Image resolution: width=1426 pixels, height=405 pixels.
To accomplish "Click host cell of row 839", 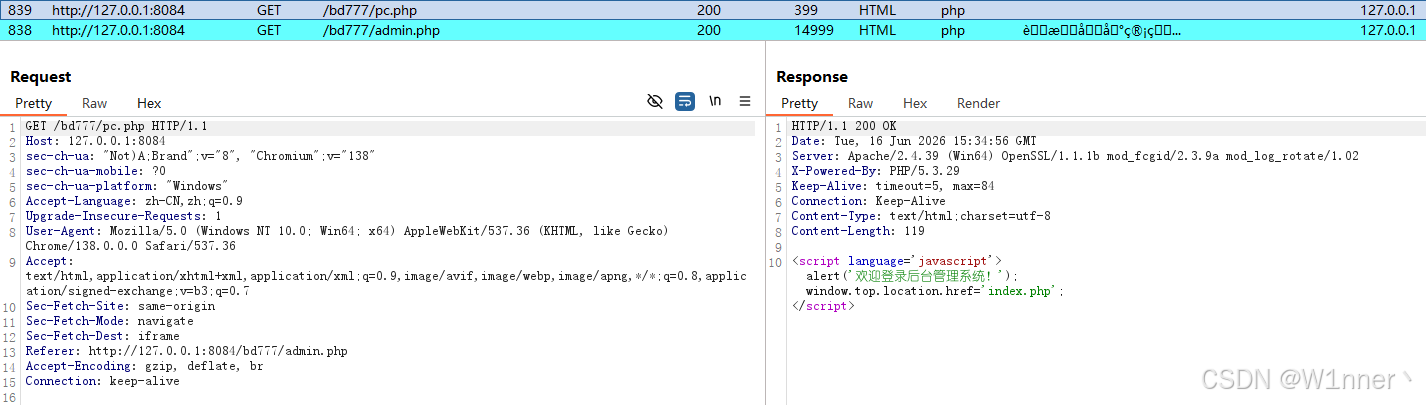I will point(118,10).
